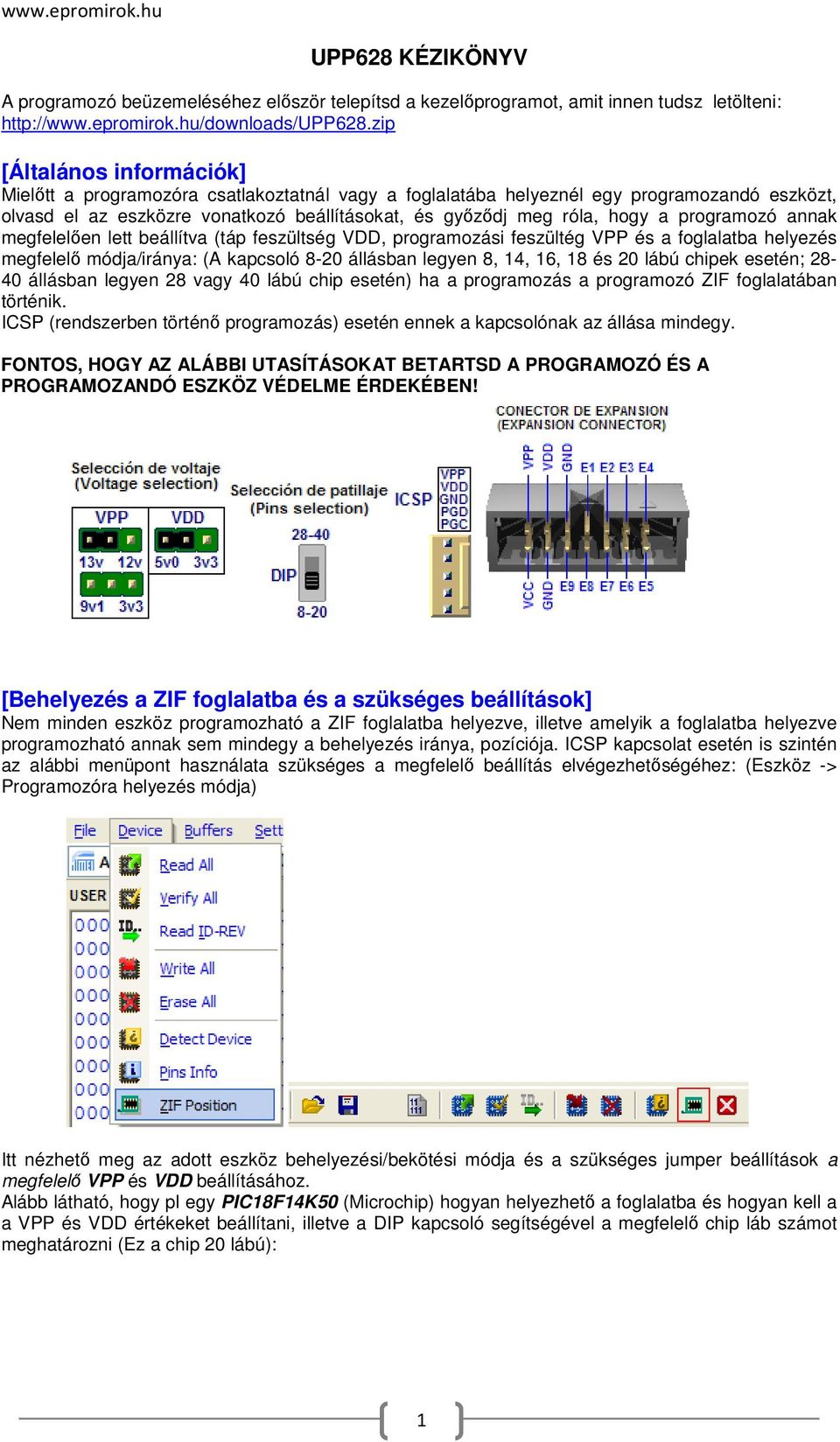Image resolution: width=840 pixels, height=1442 pixels.
Task: Click page number 1 in footer
Action: 421,1420
